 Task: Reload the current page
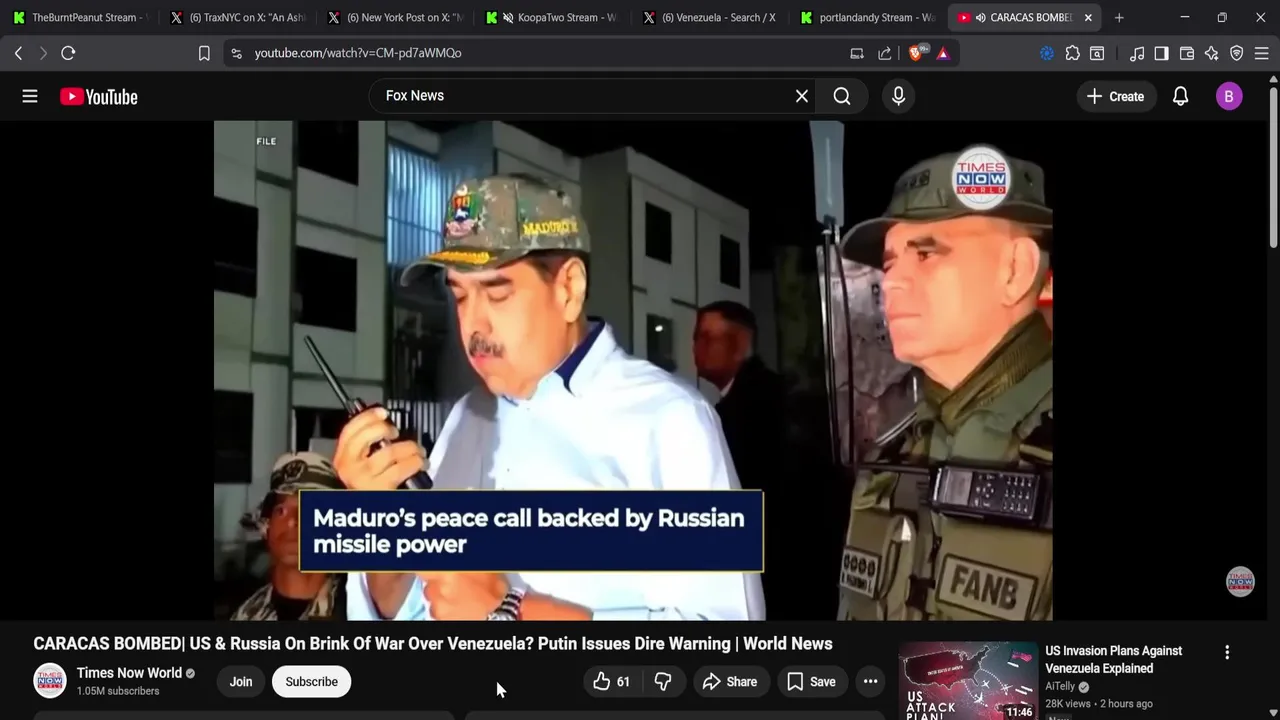[68, 53]
